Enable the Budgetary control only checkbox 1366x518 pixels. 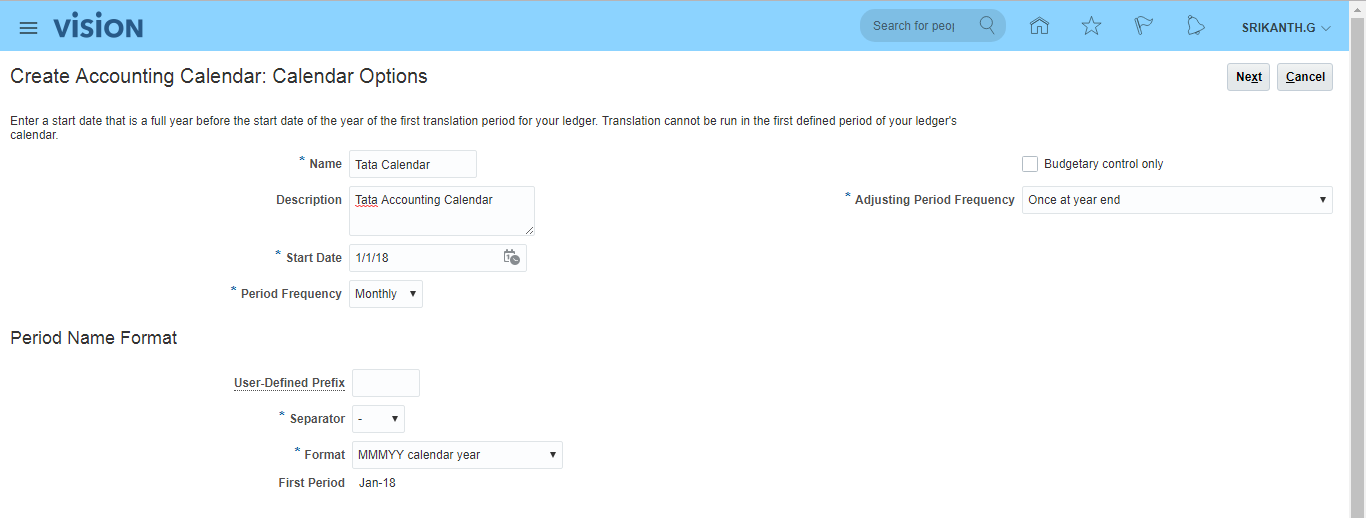tap(1030, 164)
